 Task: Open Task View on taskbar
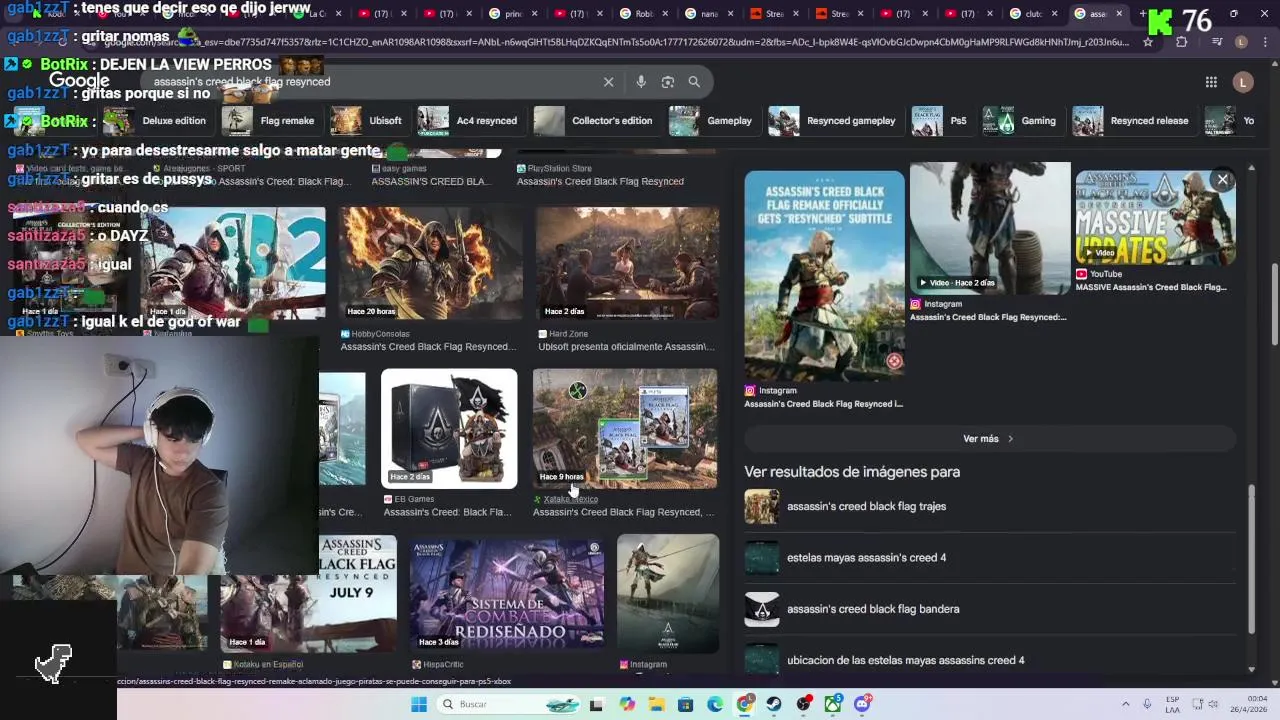(596, 704)
